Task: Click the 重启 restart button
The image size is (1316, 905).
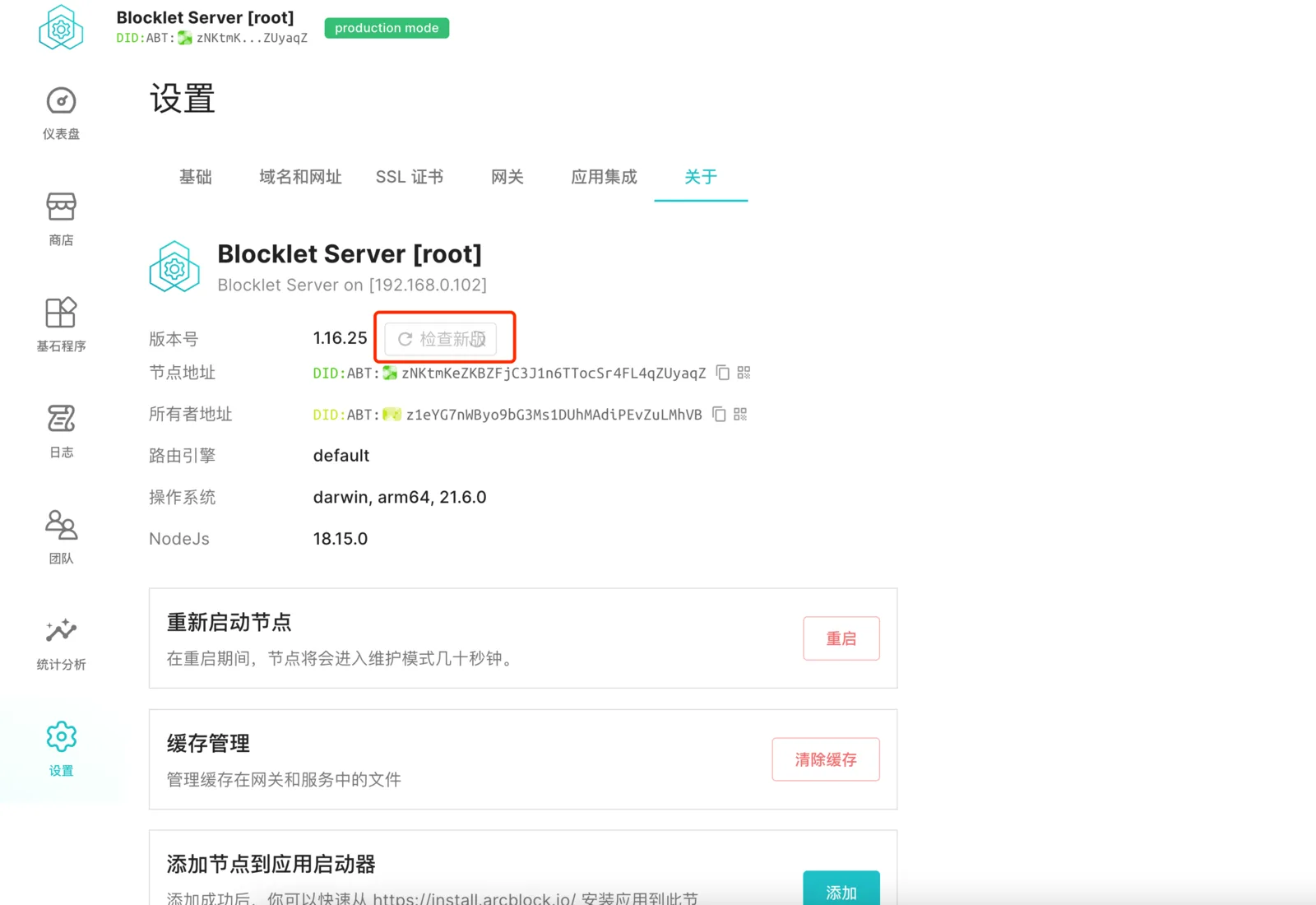Action: pyautogui.click(x=841, y=638)
